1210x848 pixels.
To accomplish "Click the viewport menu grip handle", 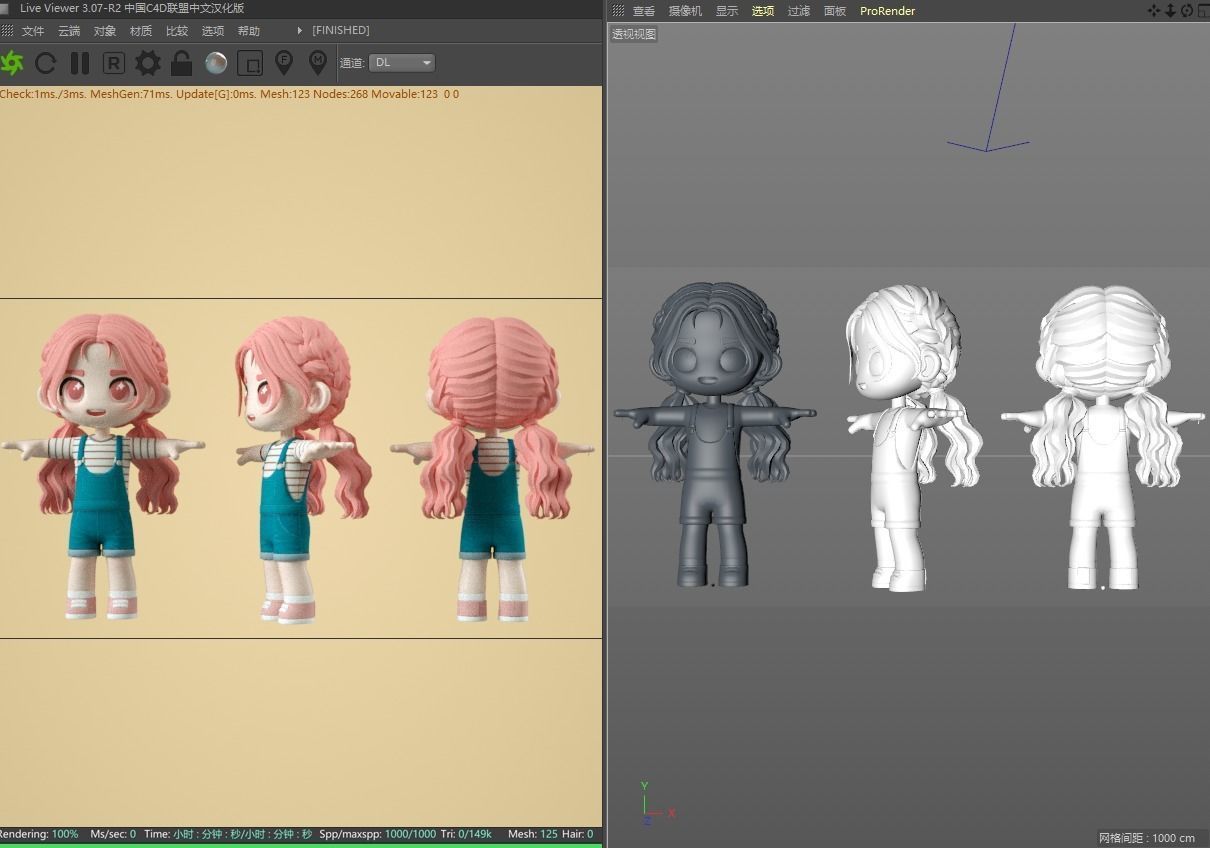I will (618, 11).
